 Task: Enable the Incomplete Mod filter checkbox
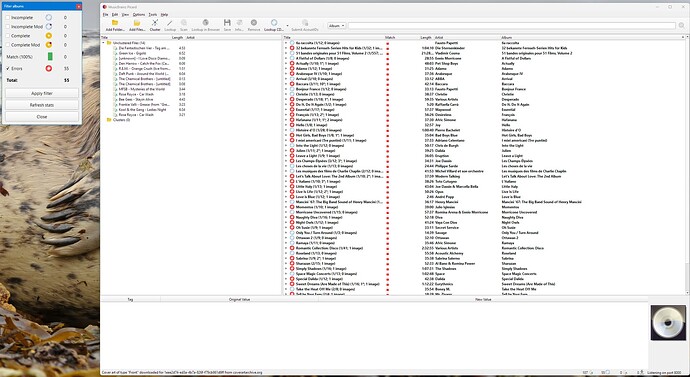point(7,27)
